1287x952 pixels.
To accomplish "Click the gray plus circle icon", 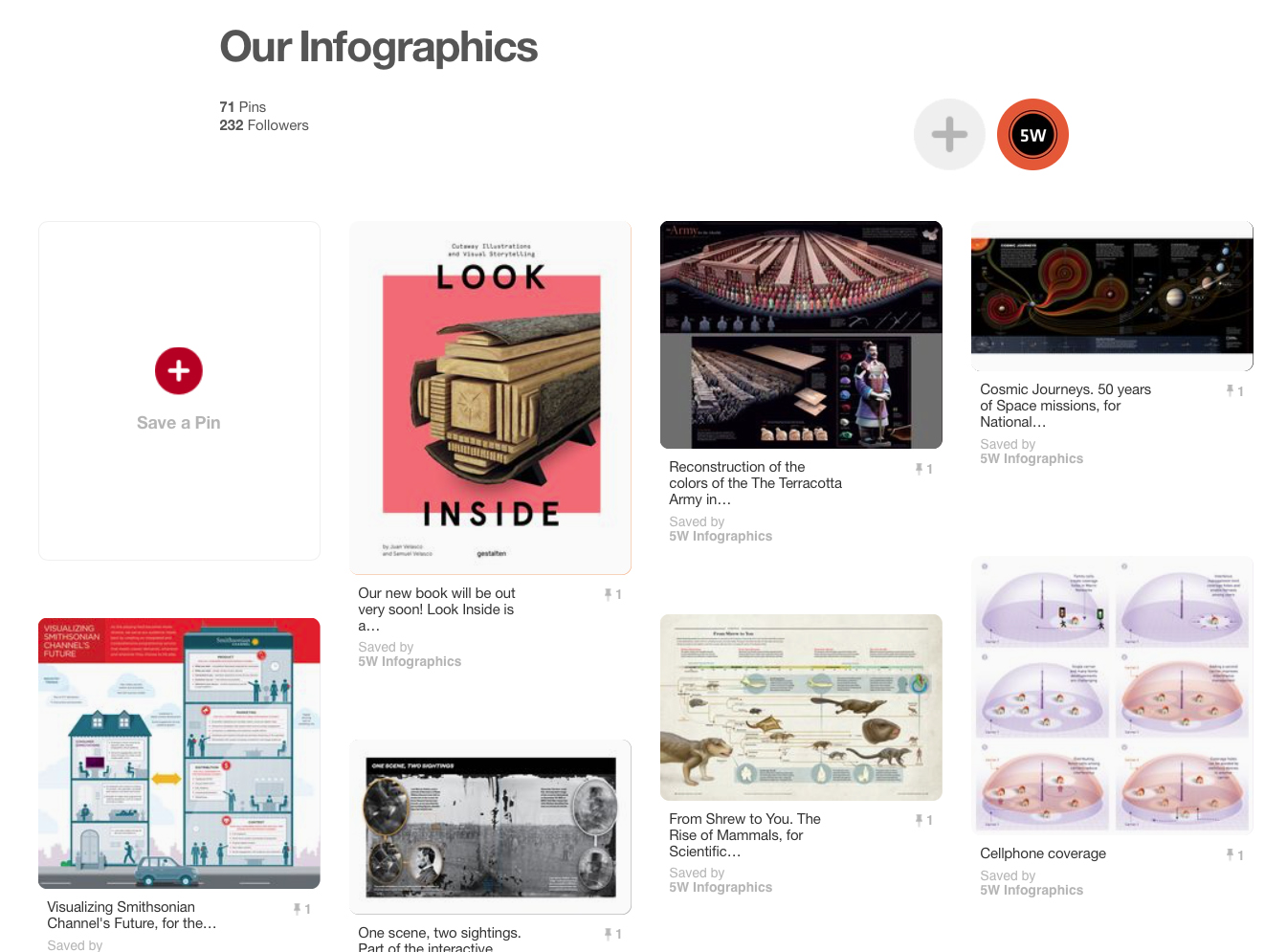I will [x=949, y=135].
